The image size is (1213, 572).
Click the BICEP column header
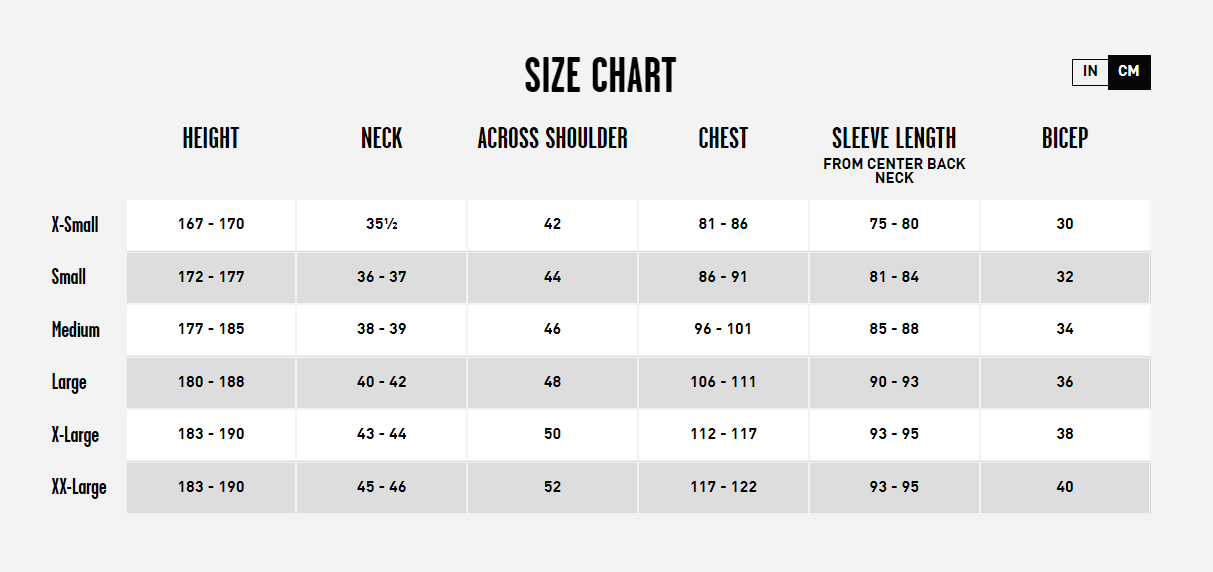tap(1065, 138)
